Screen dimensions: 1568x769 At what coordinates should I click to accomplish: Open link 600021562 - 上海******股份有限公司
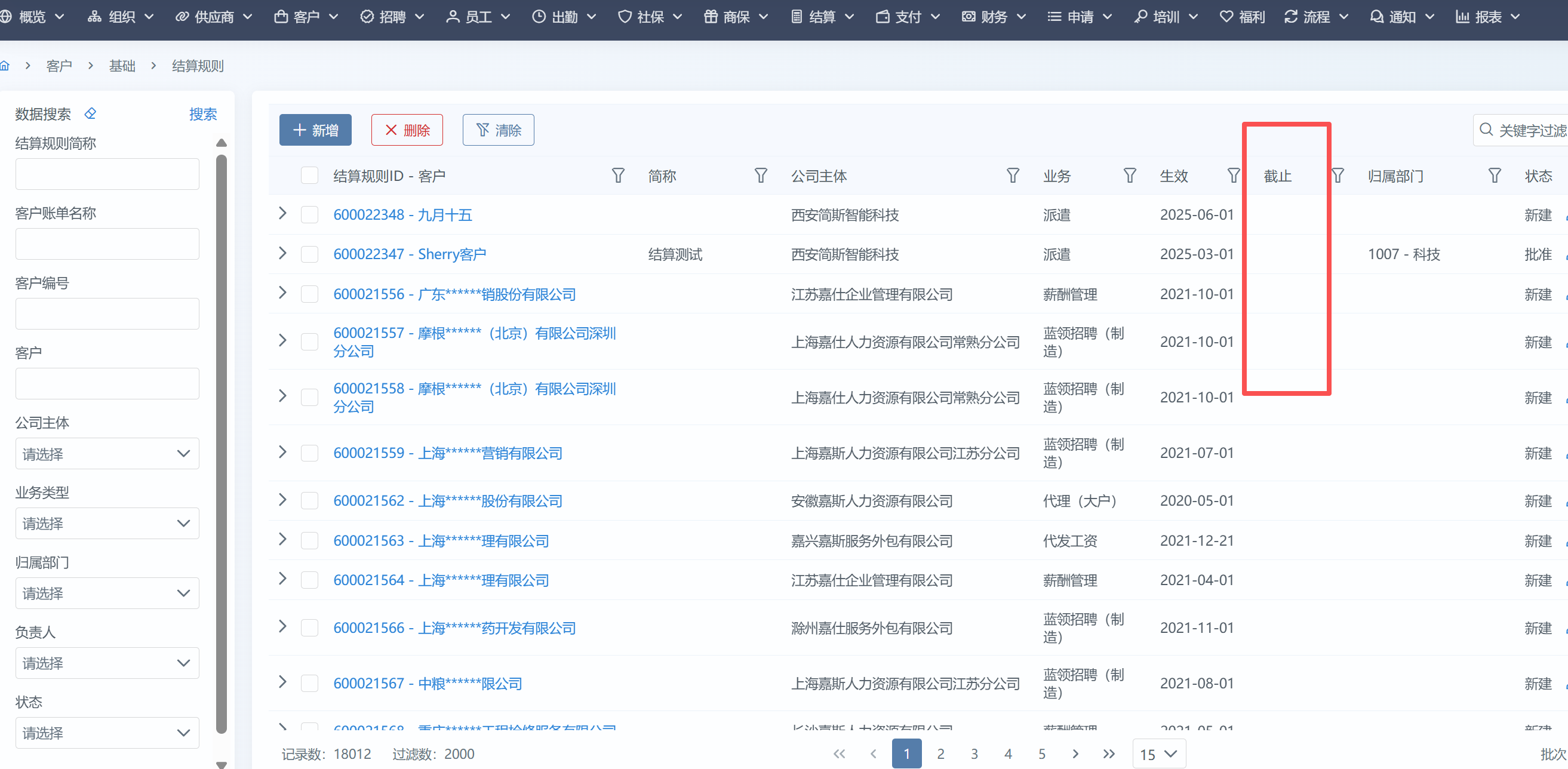(x=447, y=501)
